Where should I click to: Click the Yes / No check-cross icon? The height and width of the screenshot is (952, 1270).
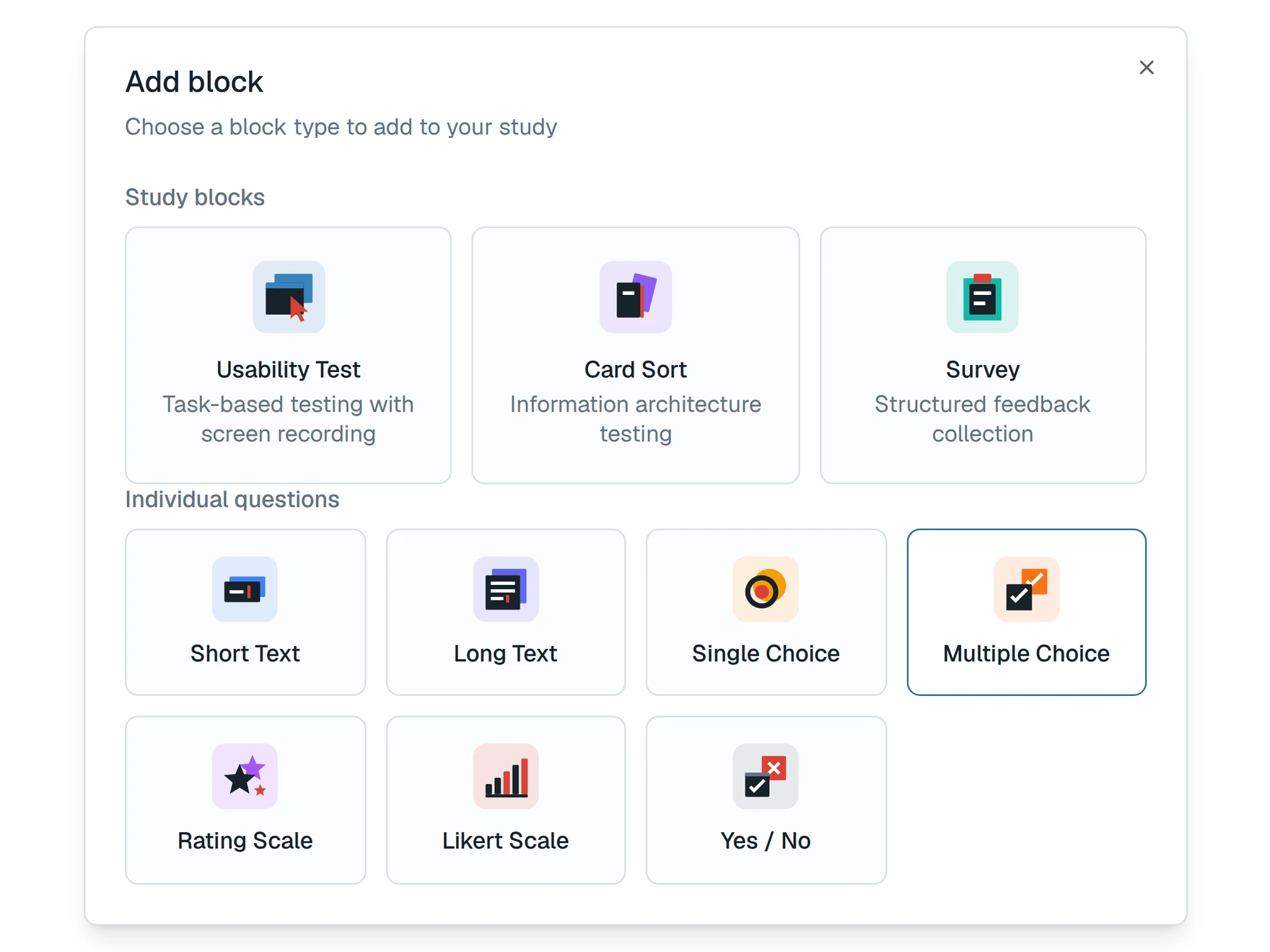765,776
